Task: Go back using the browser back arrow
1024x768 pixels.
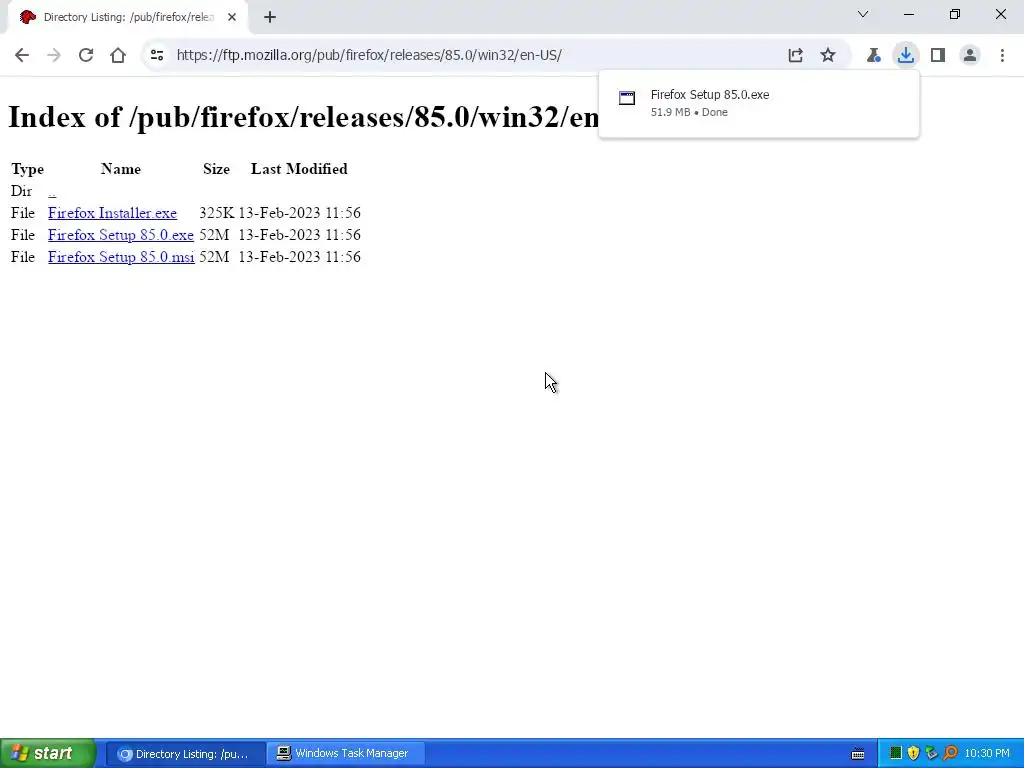Action: point(22,55)
